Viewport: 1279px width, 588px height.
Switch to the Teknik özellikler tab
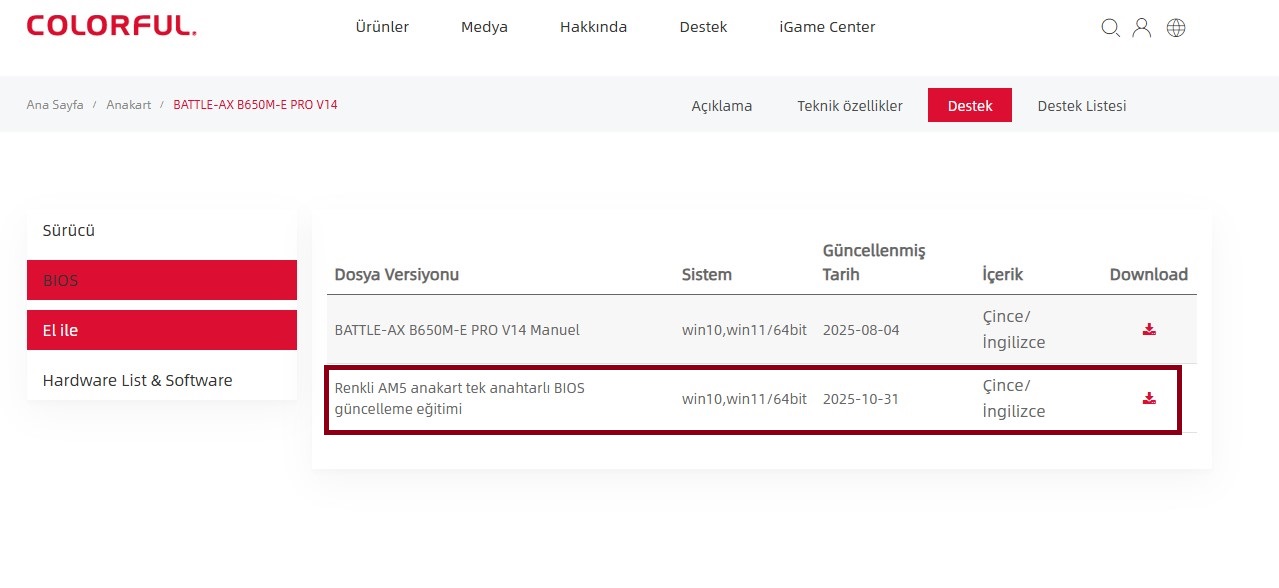[850, 105]
